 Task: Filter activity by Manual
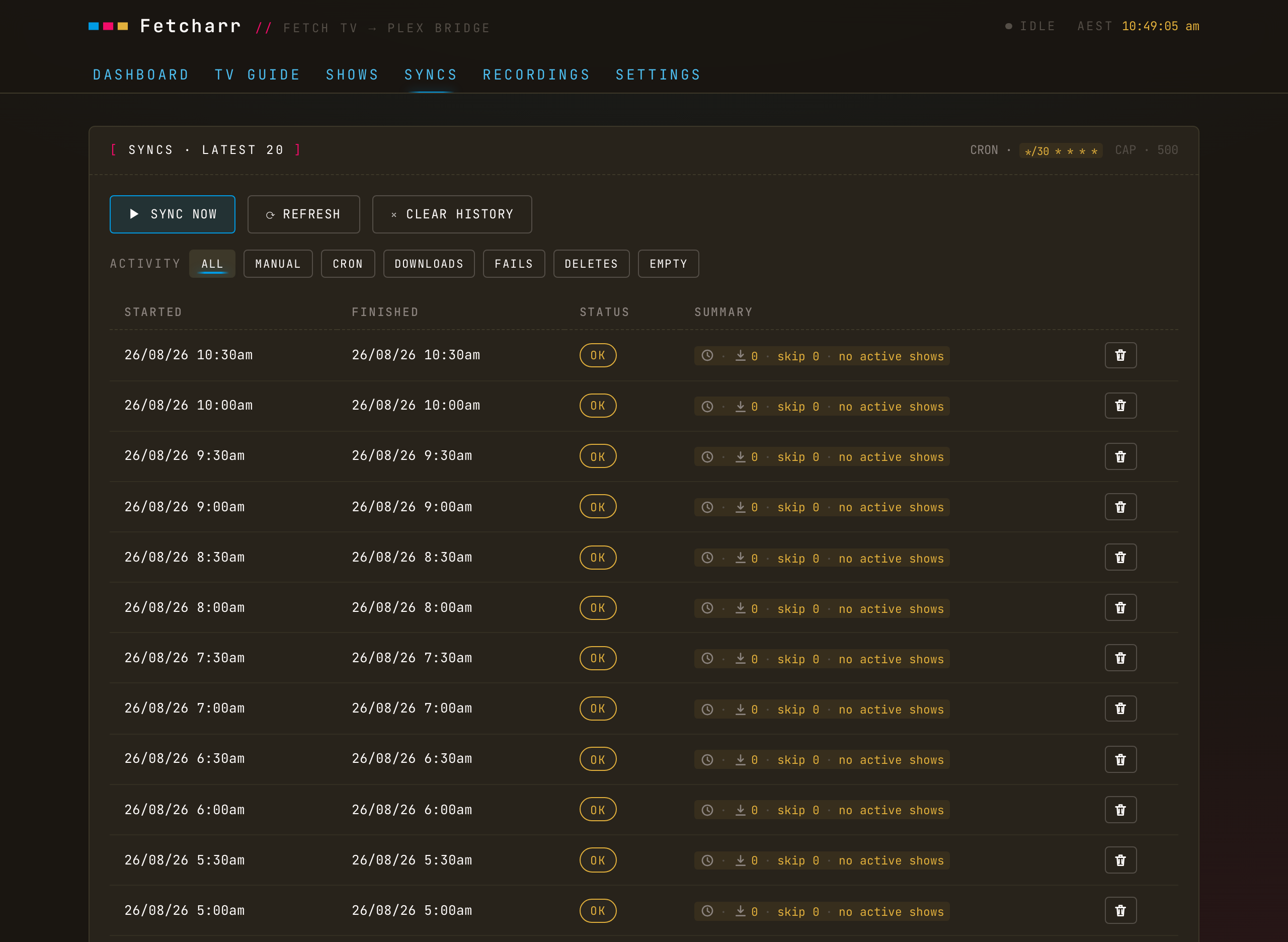click(x=278, y=264)
